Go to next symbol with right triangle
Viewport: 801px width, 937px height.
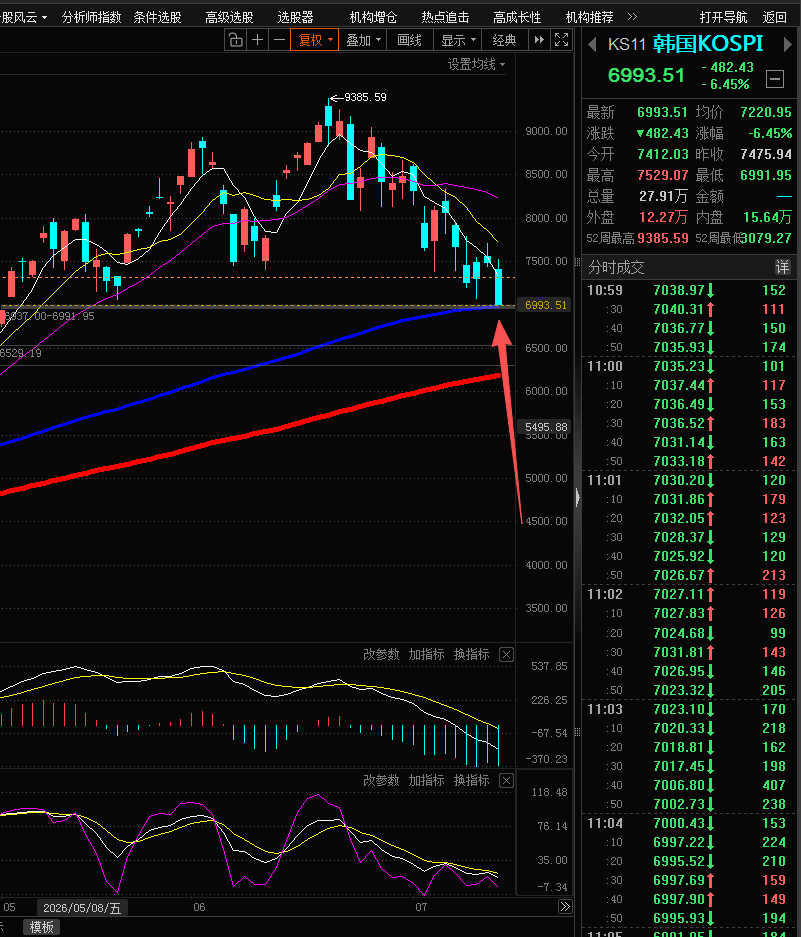[788, 44]
